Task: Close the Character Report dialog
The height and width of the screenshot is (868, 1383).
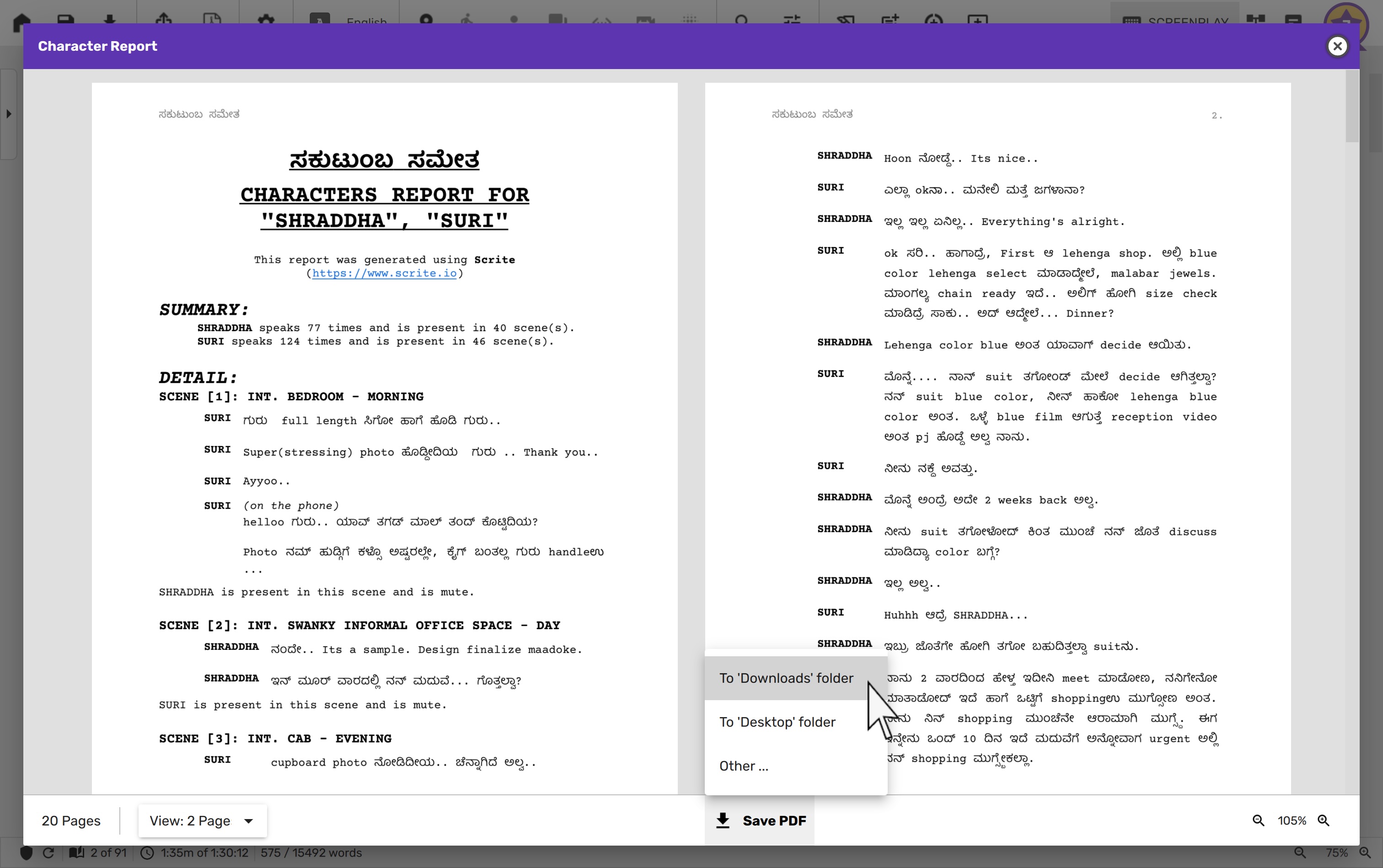Action: 1337,46
